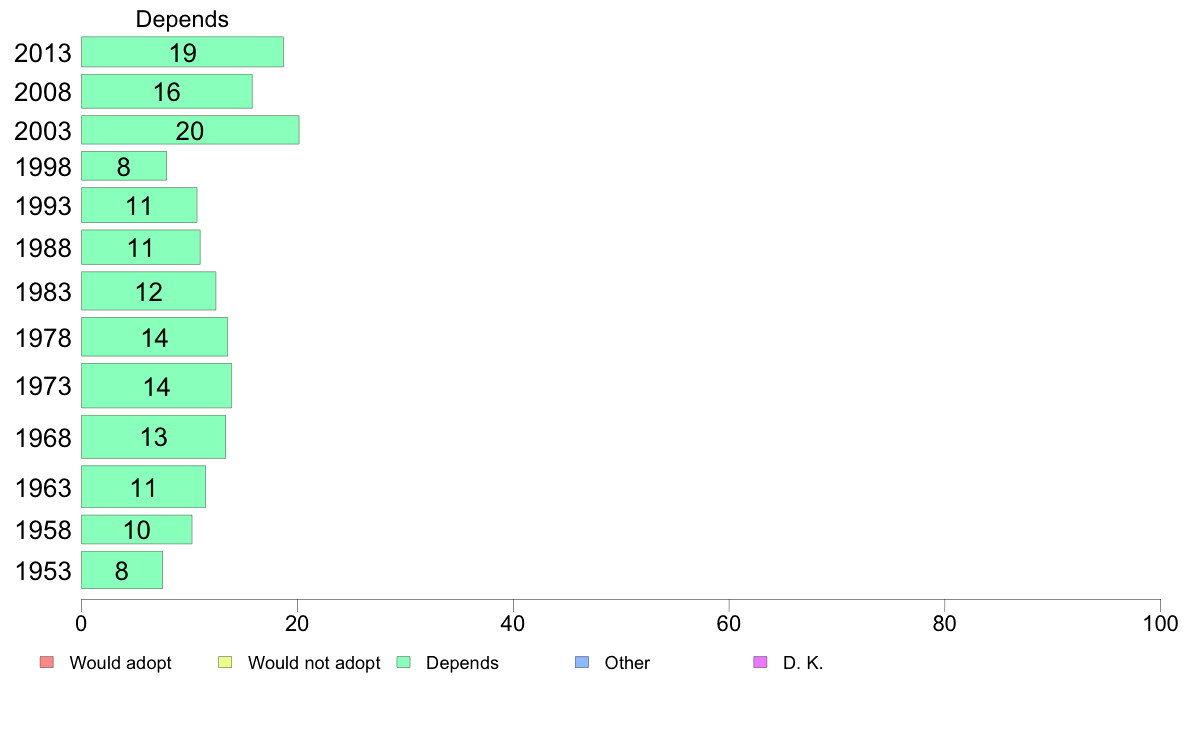Click the Other legend label text
The width and height of the screenshot is (1188, 736).
tap(627, 662)
